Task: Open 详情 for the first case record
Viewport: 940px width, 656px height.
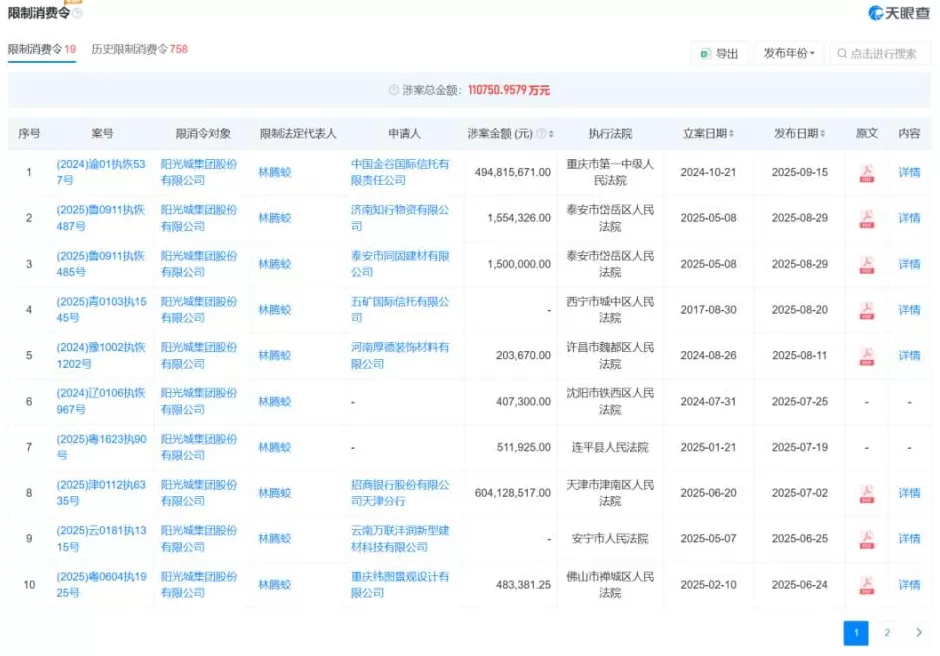Action: click(x=910, y=173)
